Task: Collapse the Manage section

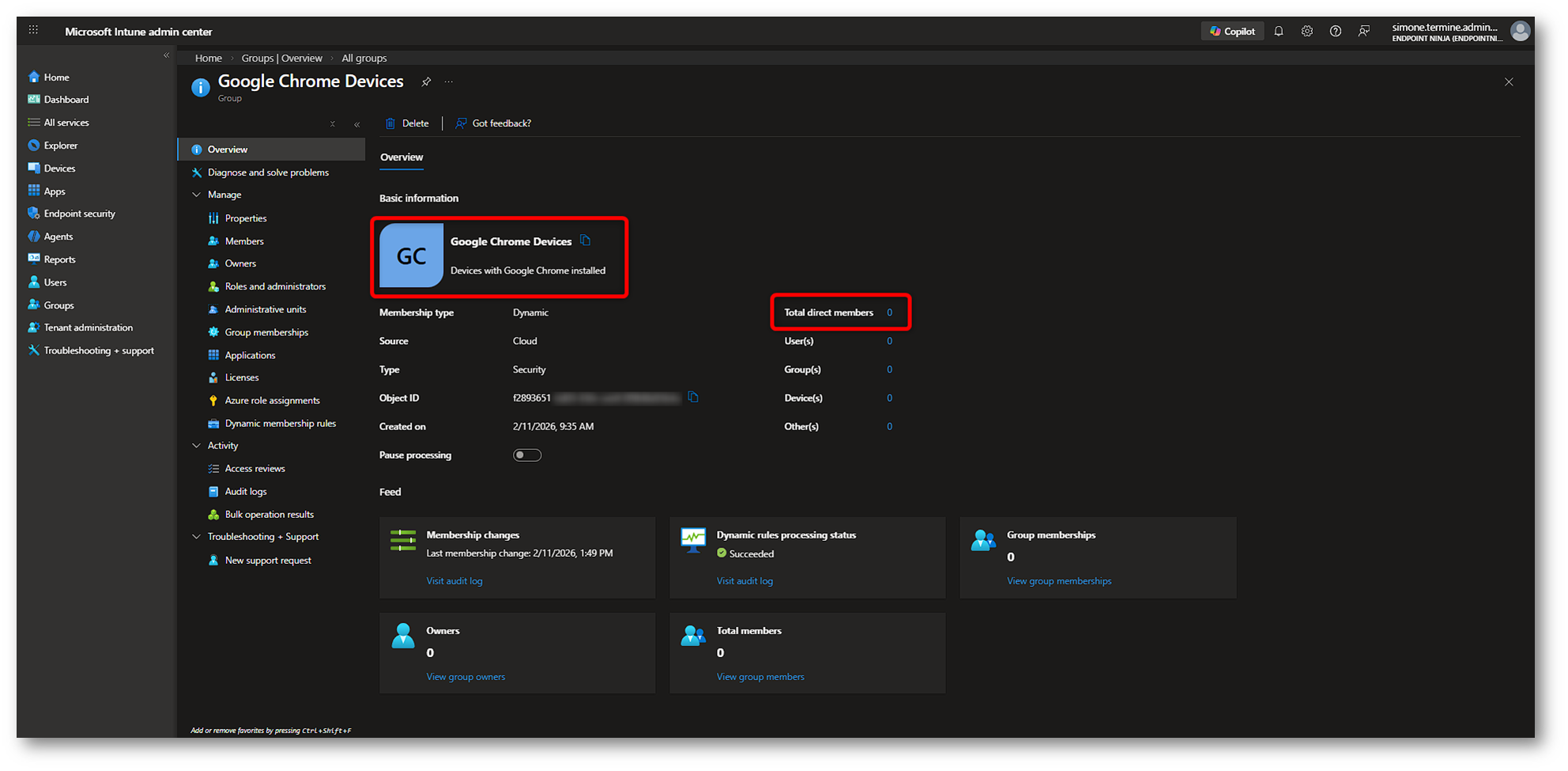Action: click(x=197, y=195)
